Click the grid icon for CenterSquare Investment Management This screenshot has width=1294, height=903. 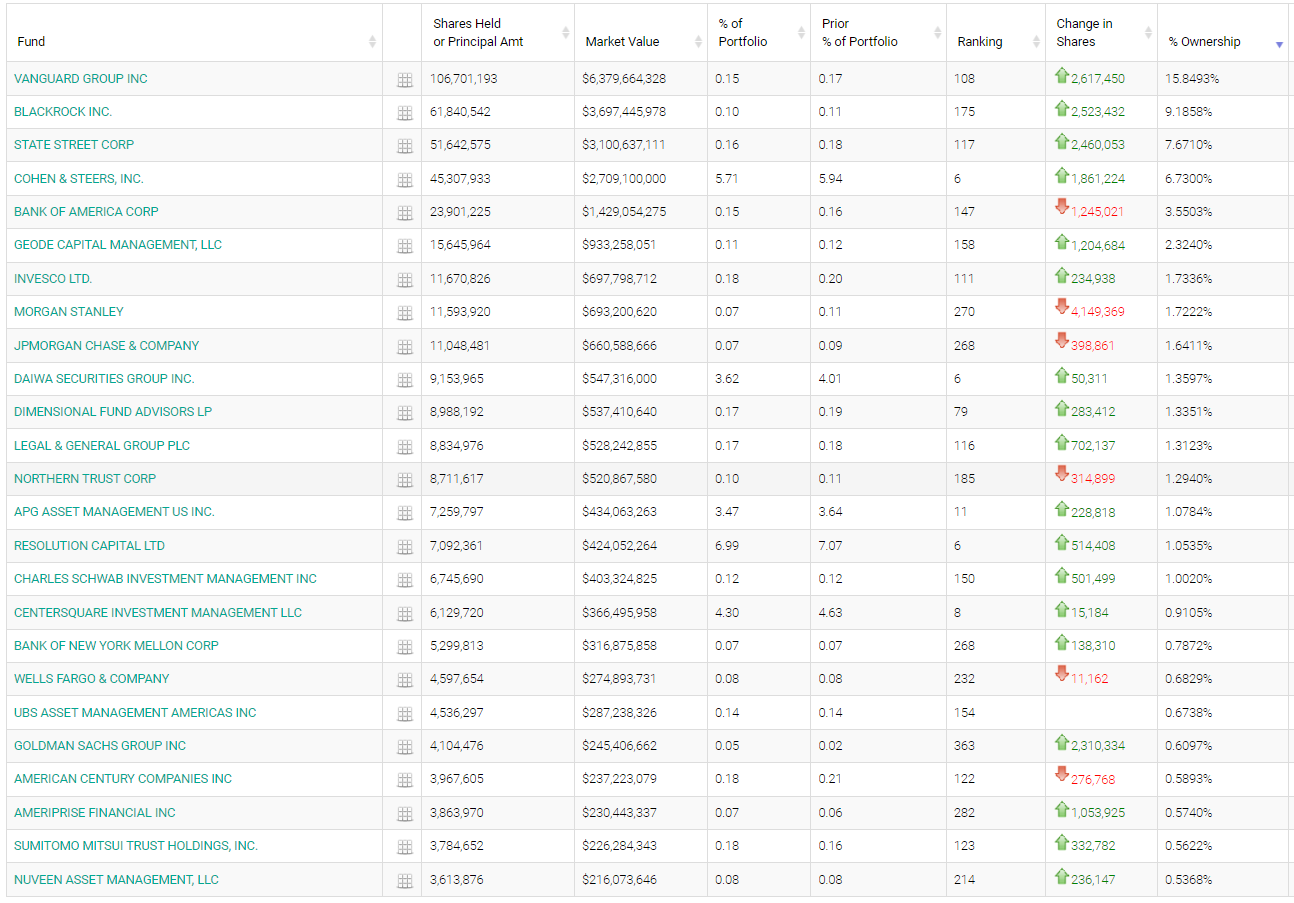(405, 614)
